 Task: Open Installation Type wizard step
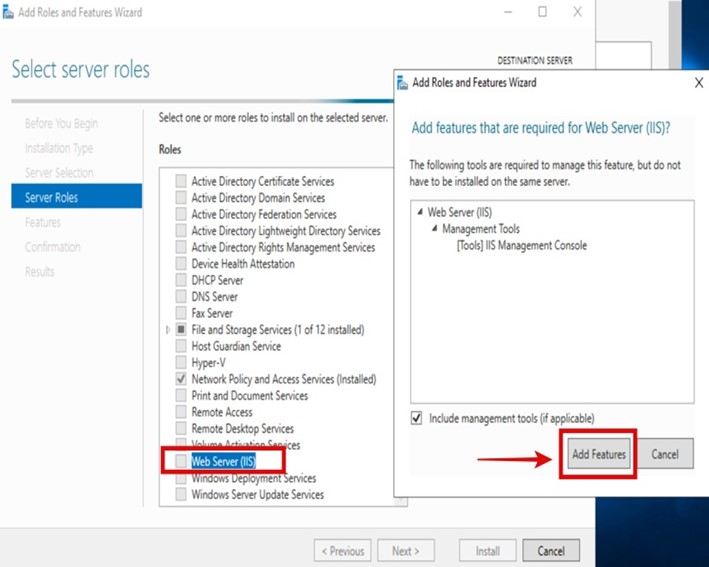click(59, 148)
